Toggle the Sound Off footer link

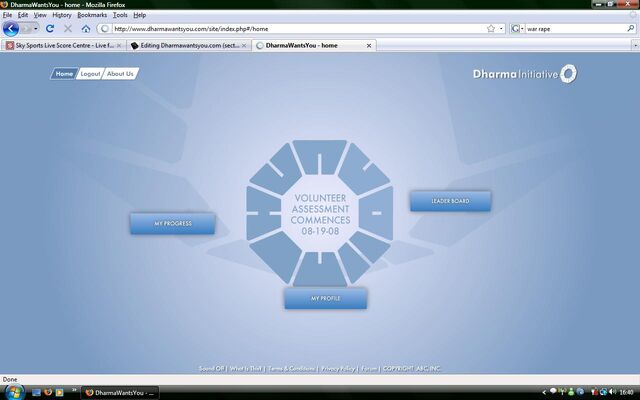[x=211, y=369]
